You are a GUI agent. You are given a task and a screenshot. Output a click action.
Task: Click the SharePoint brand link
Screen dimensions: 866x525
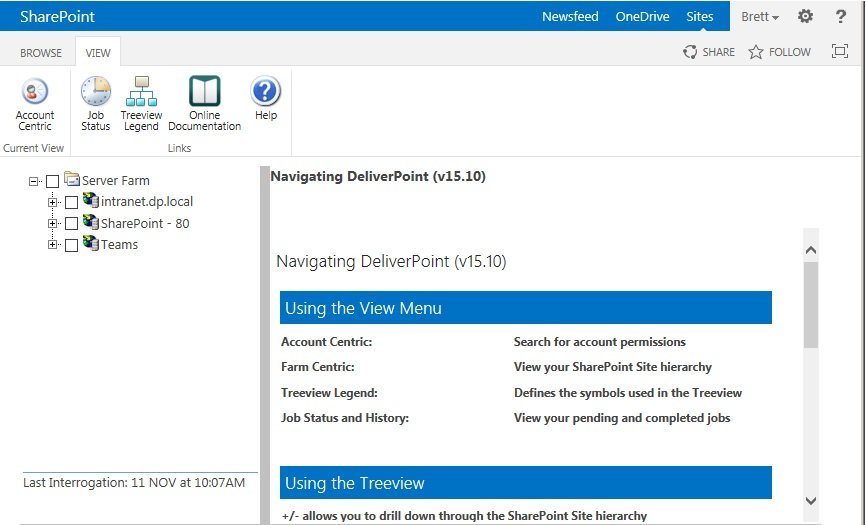click(x=57, y=17)
